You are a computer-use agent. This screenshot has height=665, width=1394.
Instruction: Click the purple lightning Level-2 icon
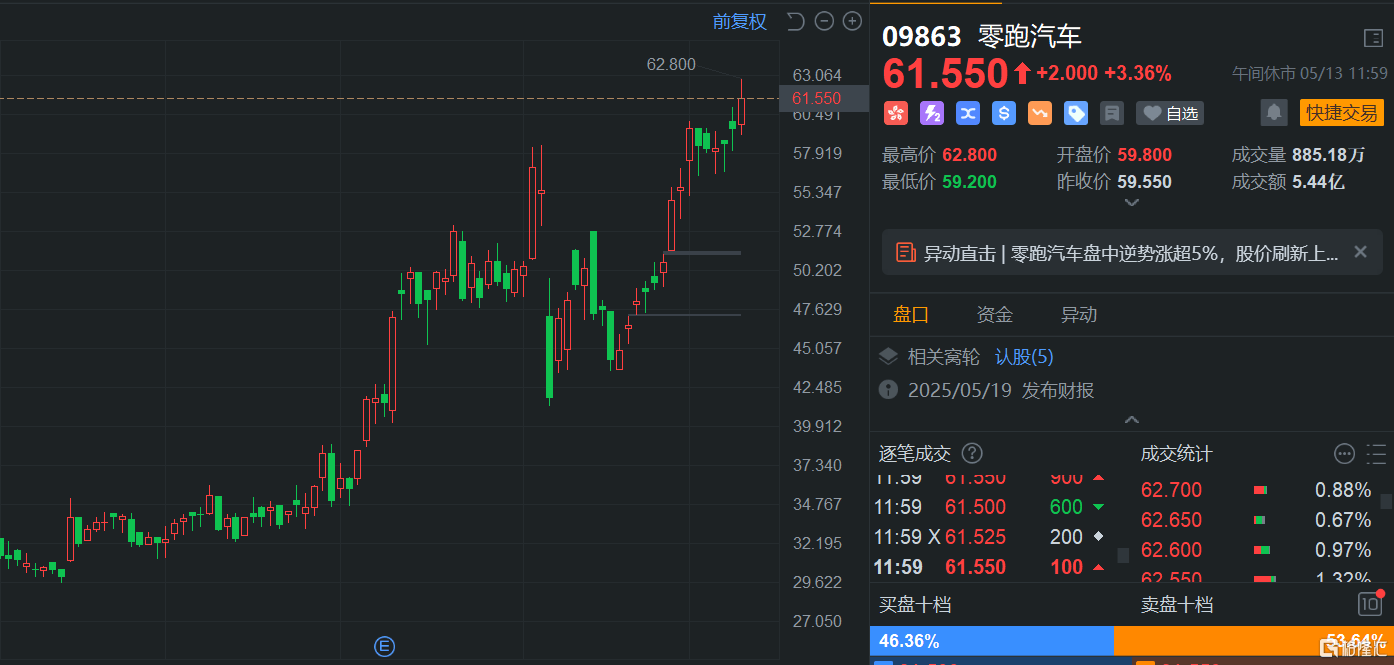[932, 113]
